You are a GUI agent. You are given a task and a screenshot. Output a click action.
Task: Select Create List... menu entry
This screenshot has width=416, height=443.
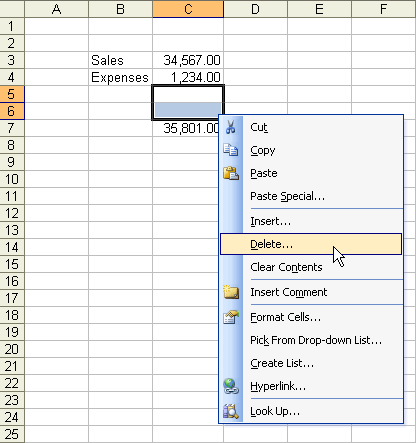tap(311, 363)
